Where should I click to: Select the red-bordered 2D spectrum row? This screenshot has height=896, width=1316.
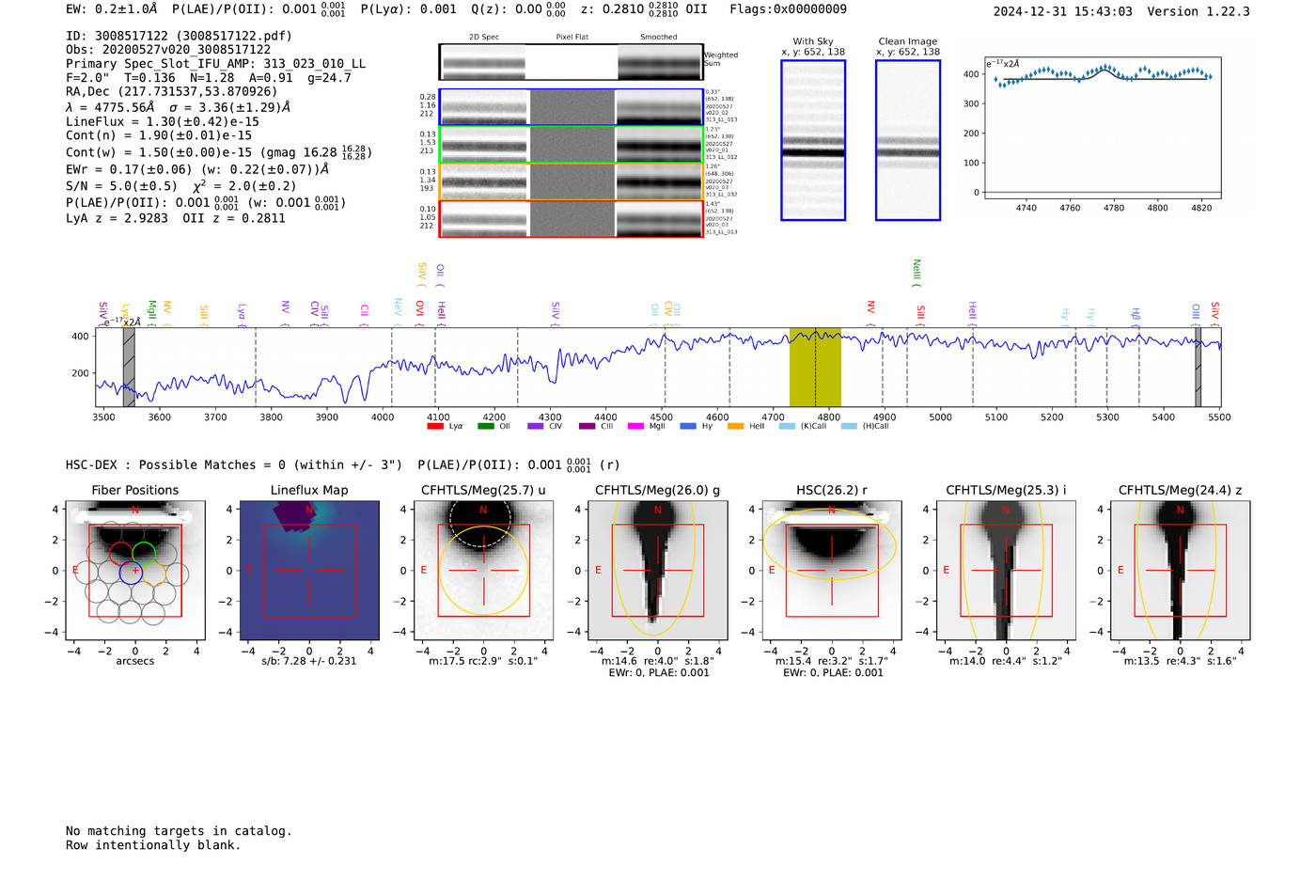click(x=572, y=218)
